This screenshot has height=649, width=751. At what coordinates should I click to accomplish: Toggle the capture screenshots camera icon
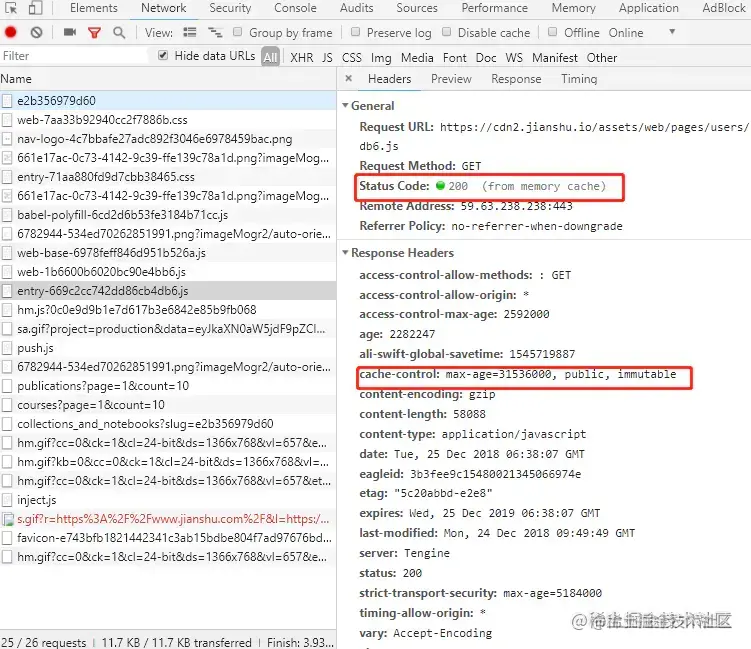coord(70,32)
